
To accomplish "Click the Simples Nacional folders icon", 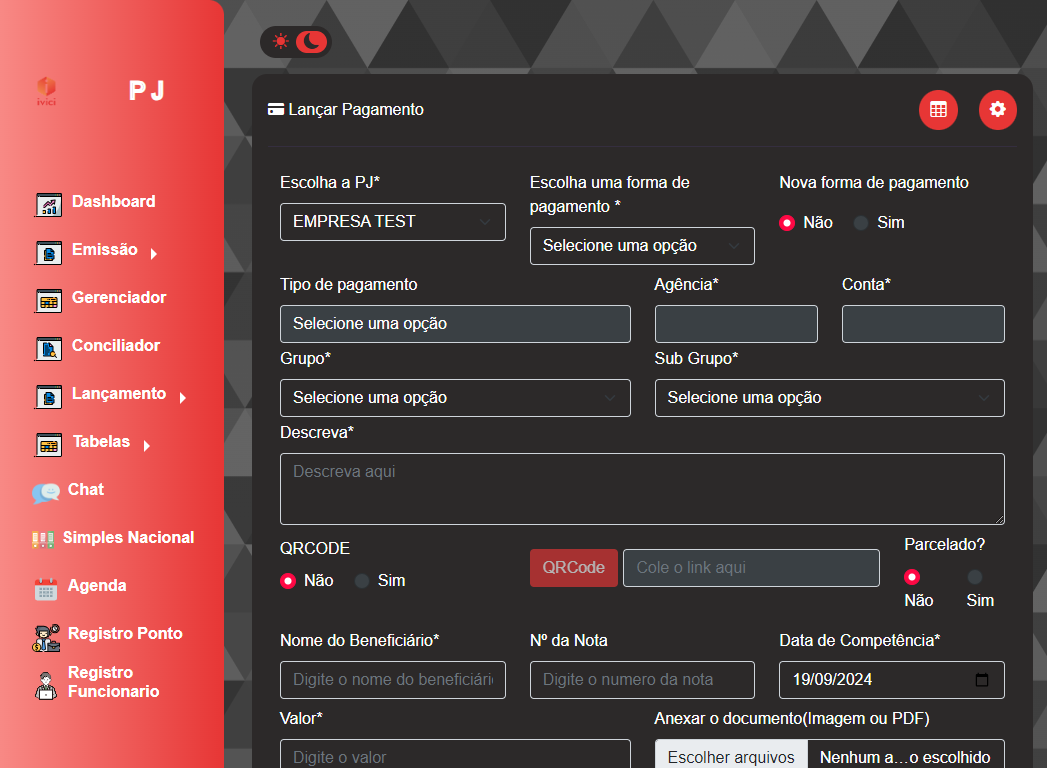I will pos(43,539).
